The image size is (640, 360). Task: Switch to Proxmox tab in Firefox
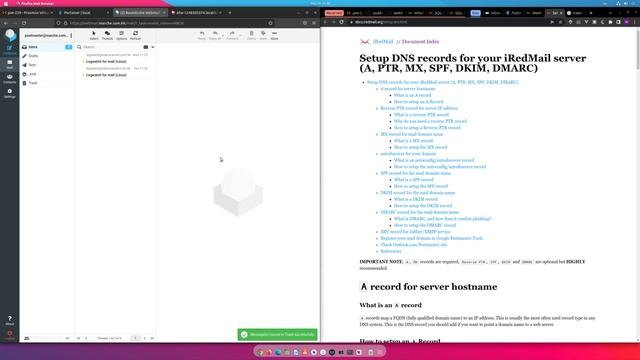[27, 13]
